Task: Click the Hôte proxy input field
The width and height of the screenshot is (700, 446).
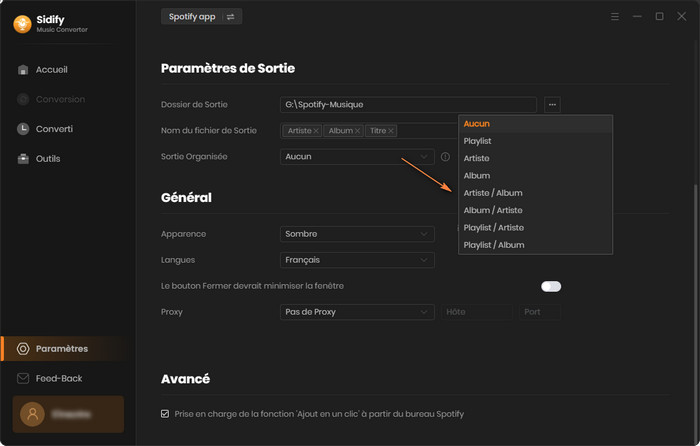Action: pos(477,312)
